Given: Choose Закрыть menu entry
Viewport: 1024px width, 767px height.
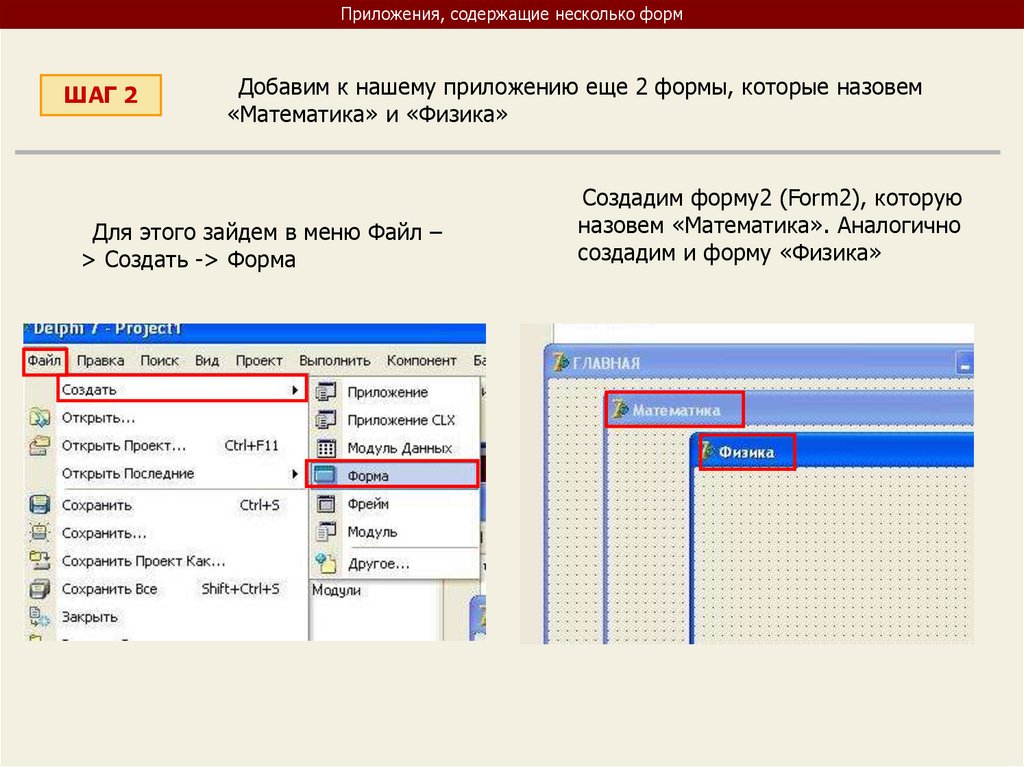Looking at the screenshot, I should tap(167, 617).
